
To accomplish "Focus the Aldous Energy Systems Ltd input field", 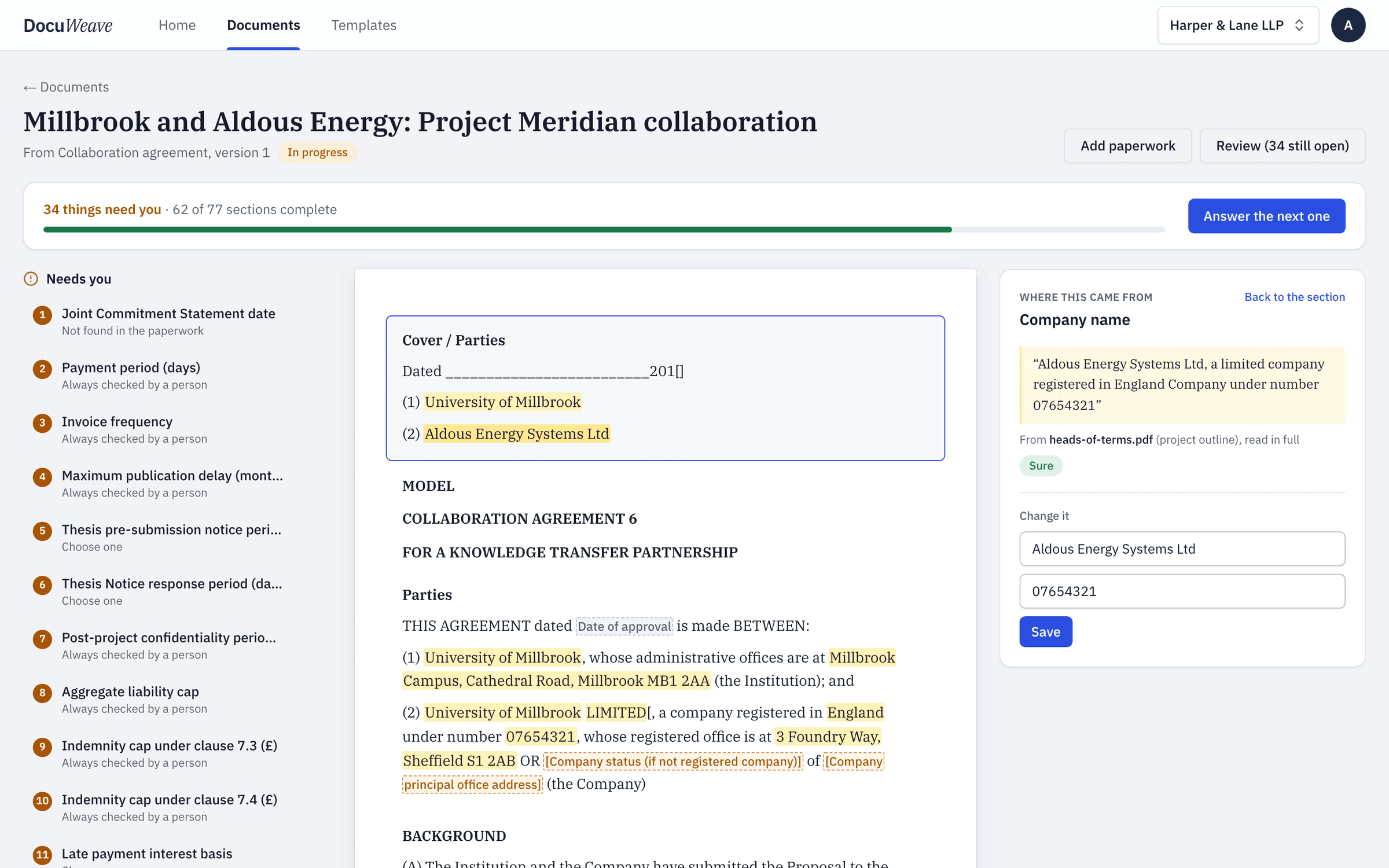I will (1182, 549).
